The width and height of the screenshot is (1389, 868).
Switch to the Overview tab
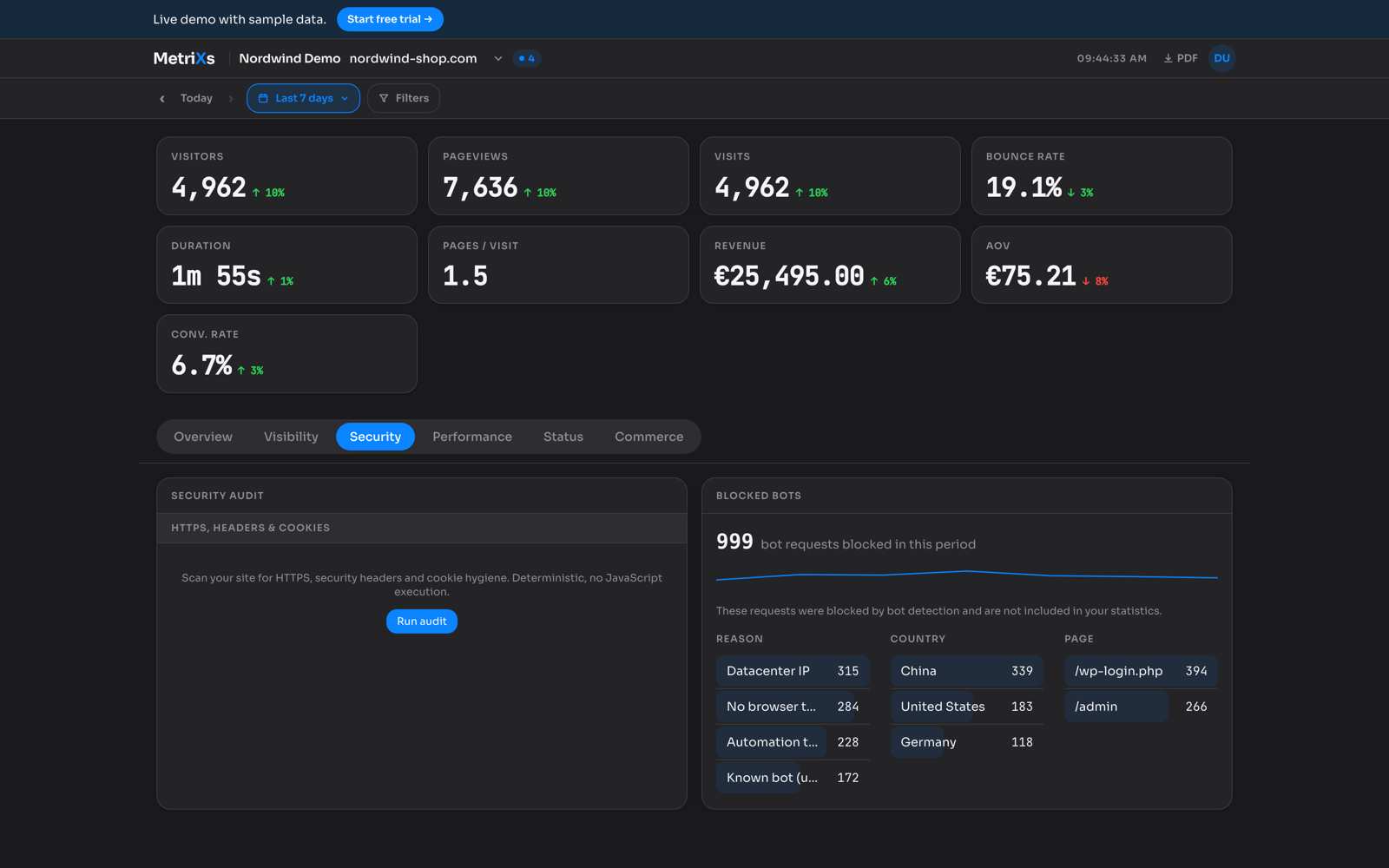(203, 437)
